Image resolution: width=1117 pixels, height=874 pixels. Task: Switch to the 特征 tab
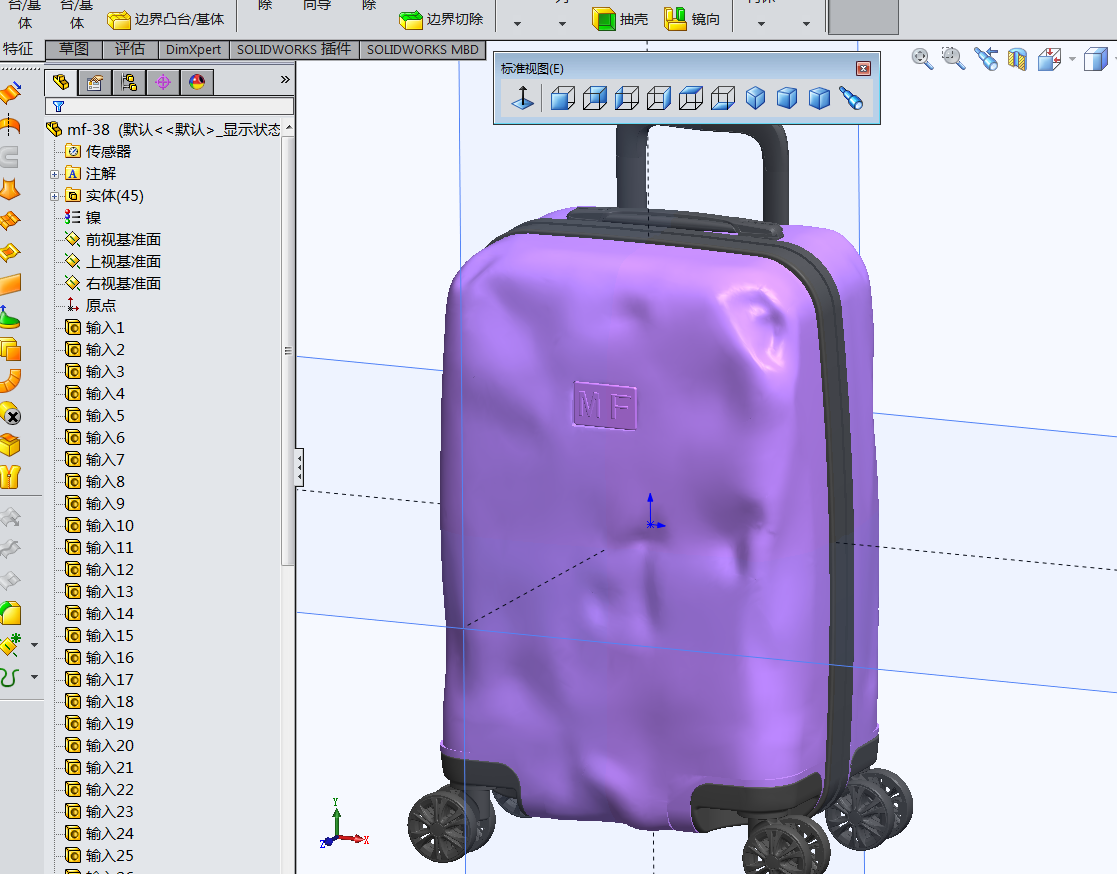[x=19, y=49]
